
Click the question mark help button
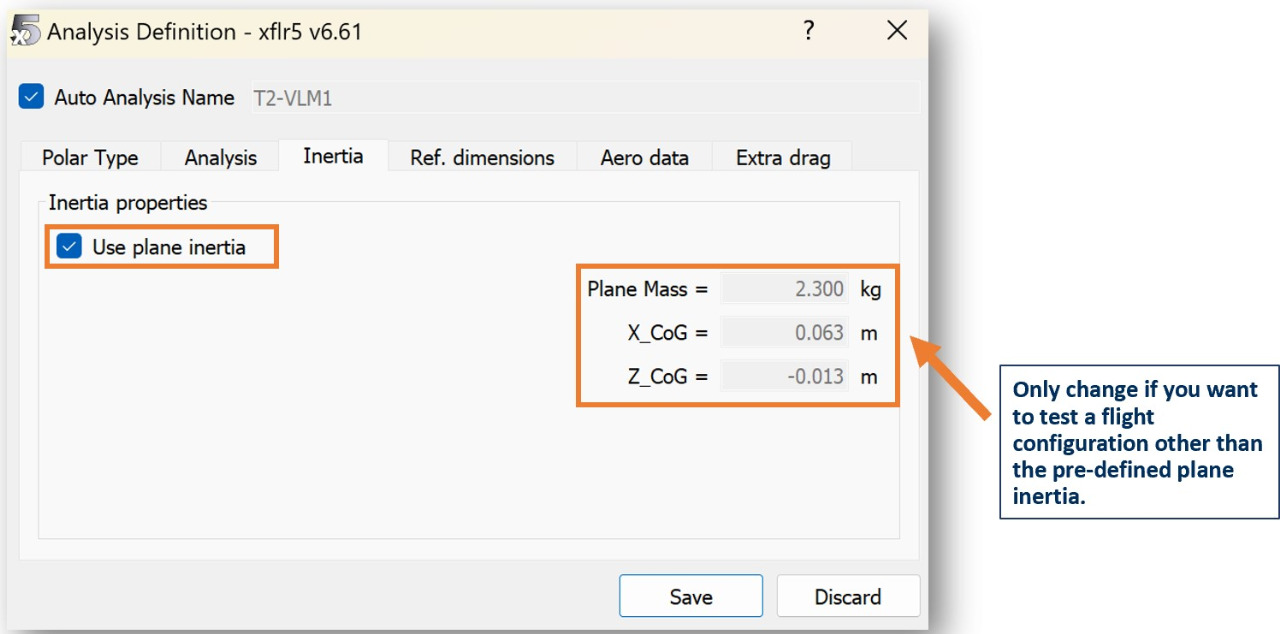809,31
